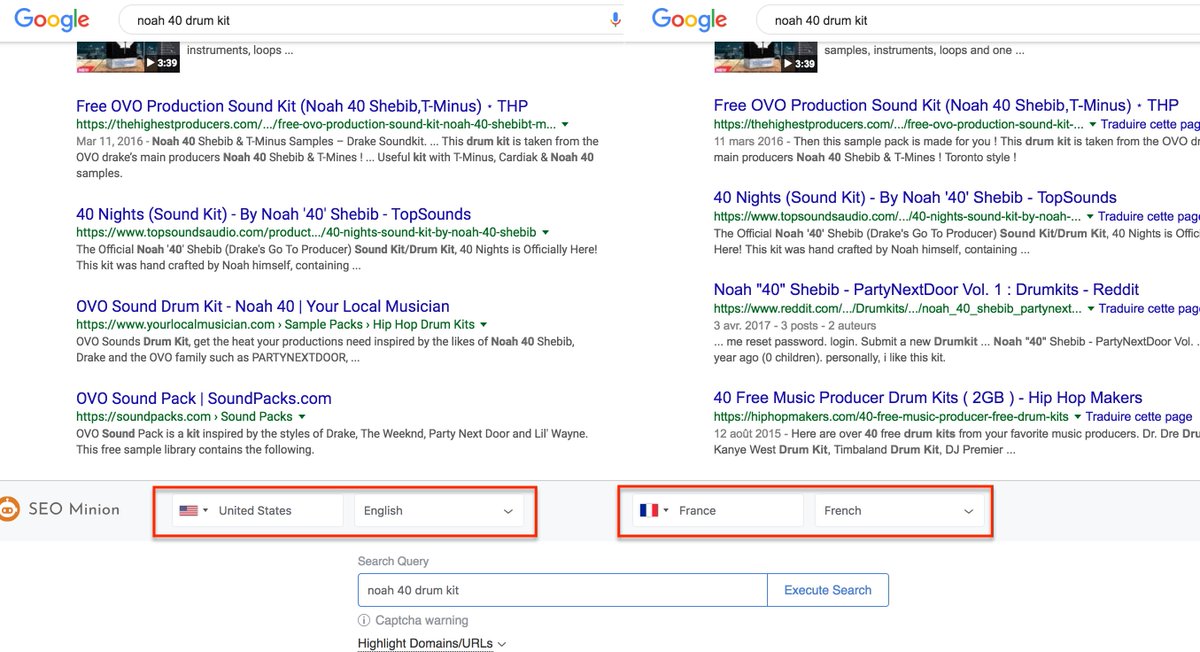This screenshot has width=1200, height=652.
Task: Click the Search Query input field
Action: [562, 590]
